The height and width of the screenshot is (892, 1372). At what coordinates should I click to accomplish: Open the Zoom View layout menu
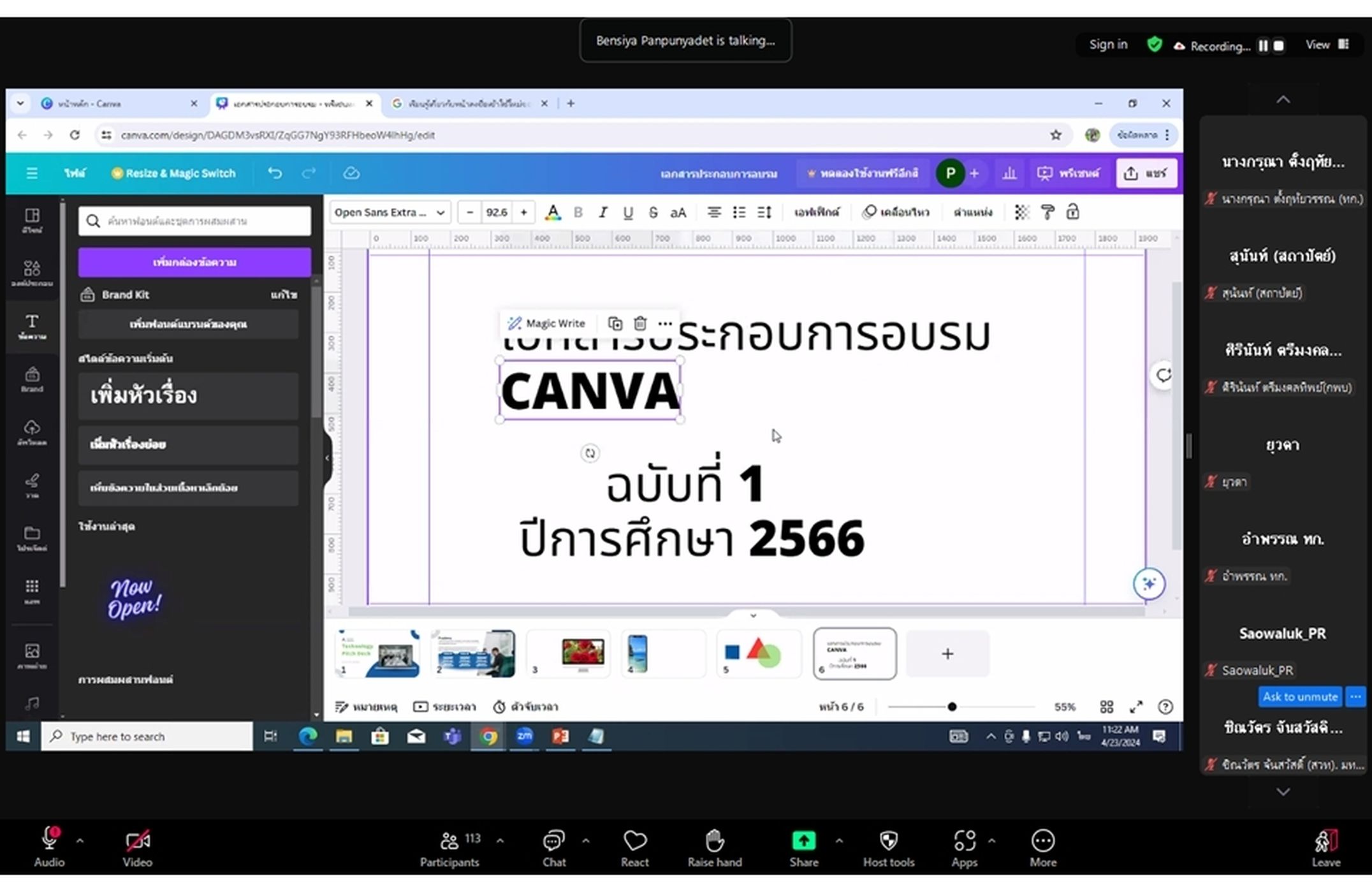(x=1327, y=45)
